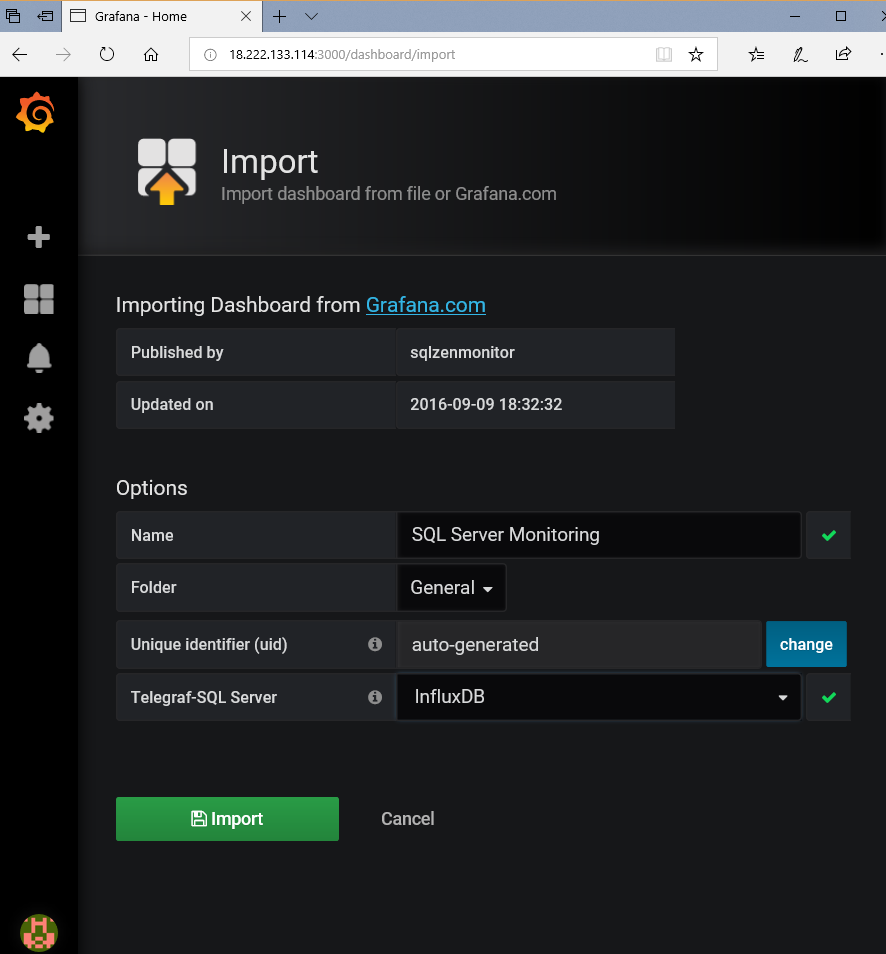Click the info icon beside Unique identifier
Image resolution: width=886 pixels, height=954 pixels.
(x=375, y=644)
